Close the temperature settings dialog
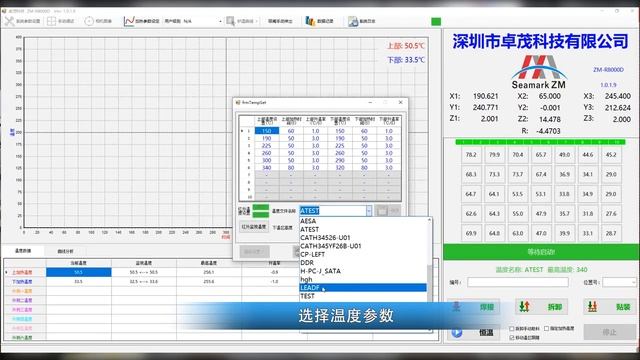 (400, 102)
